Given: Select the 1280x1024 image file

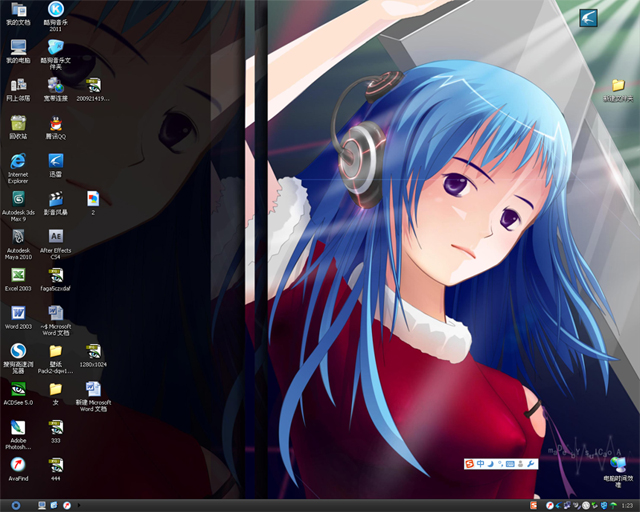Looking at the screenshot, I should 93,355.
